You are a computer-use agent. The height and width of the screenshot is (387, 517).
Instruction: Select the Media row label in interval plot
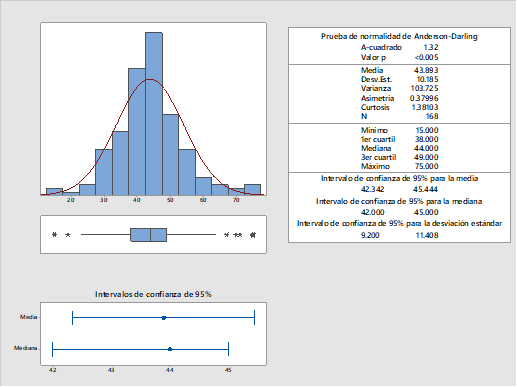coord(28,317)
